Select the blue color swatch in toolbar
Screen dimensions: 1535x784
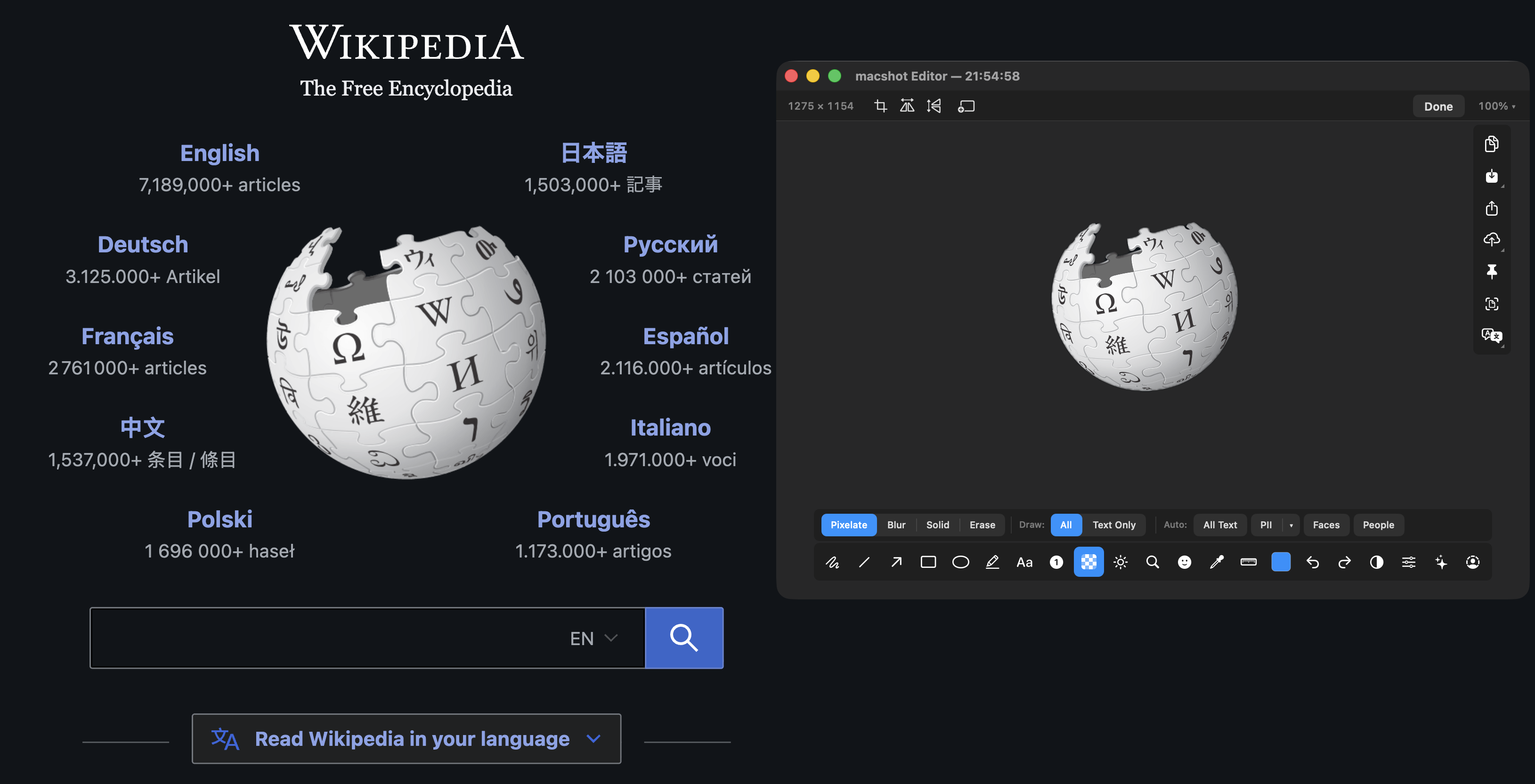pyautogui.click(x=1281, y=562)
